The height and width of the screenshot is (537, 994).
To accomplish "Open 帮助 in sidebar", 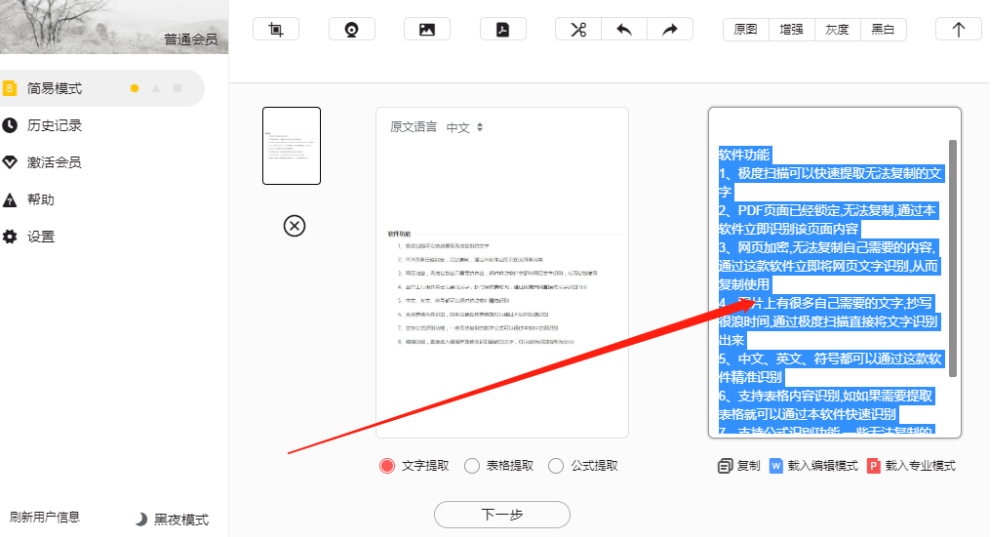I will tap(41, 200).
